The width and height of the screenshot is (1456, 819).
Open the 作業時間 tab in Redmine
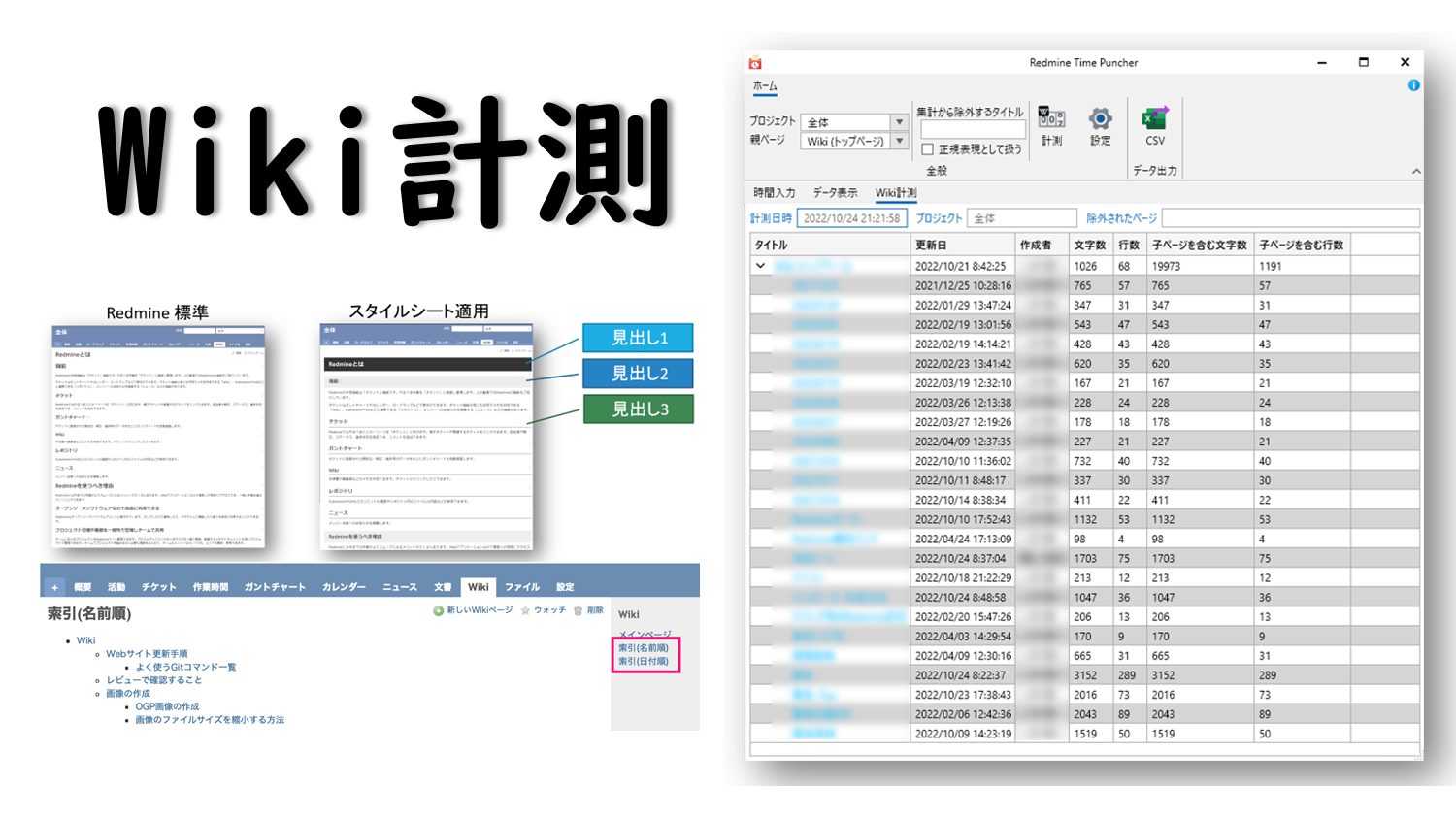211,587
